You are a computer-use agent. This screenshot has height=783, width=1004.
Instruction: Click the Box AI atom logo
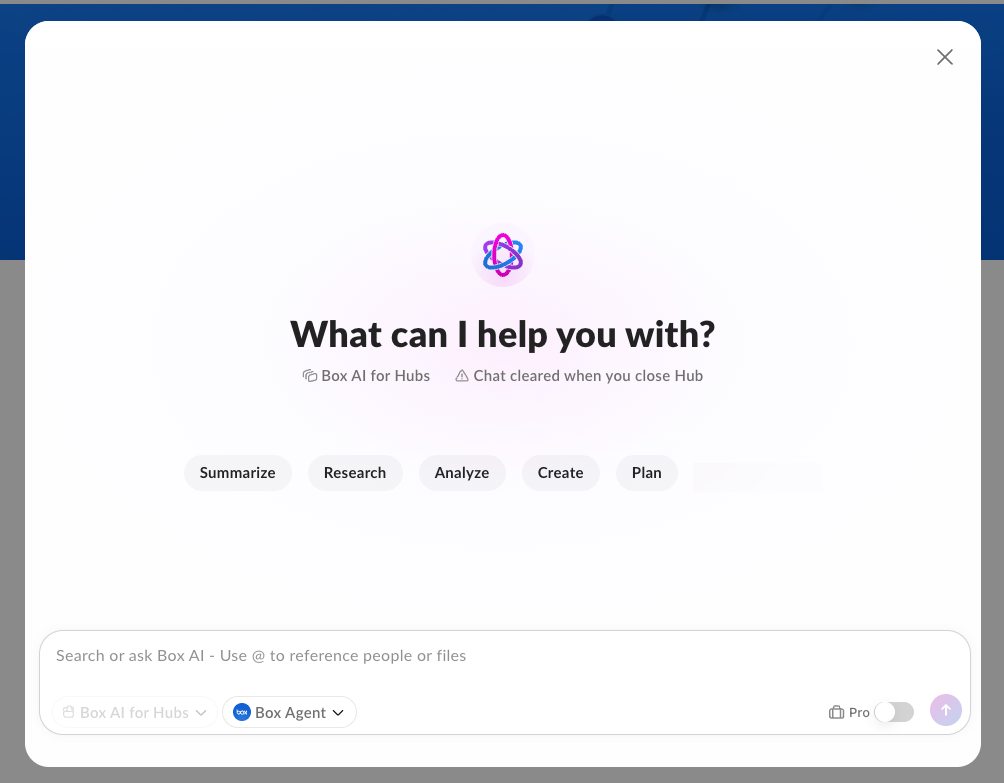pyautogui.click(x=502, y=255)
